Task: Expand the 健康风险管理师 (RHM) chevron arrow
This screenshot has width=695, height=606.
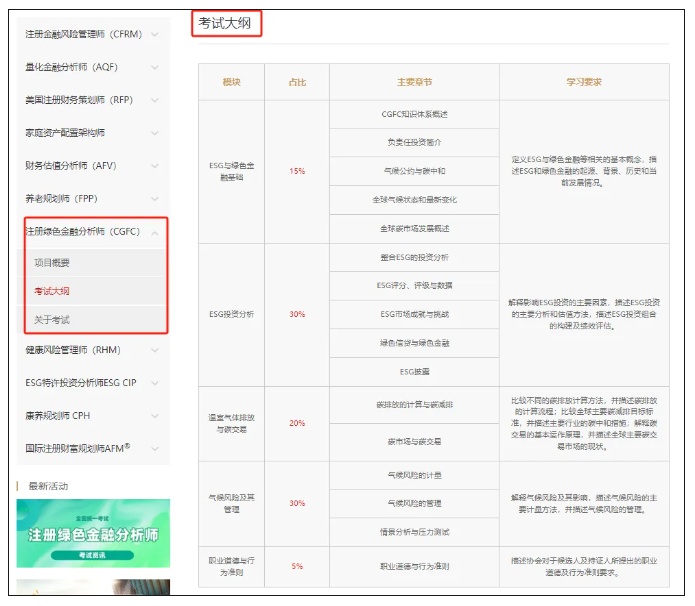Action: 154,350
